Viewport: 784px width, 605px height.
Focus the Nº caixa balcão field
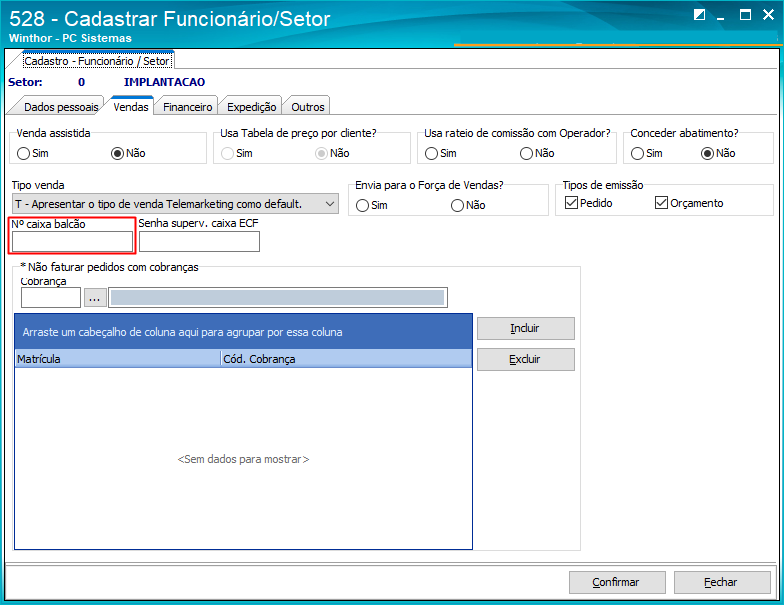coord(72,242)
